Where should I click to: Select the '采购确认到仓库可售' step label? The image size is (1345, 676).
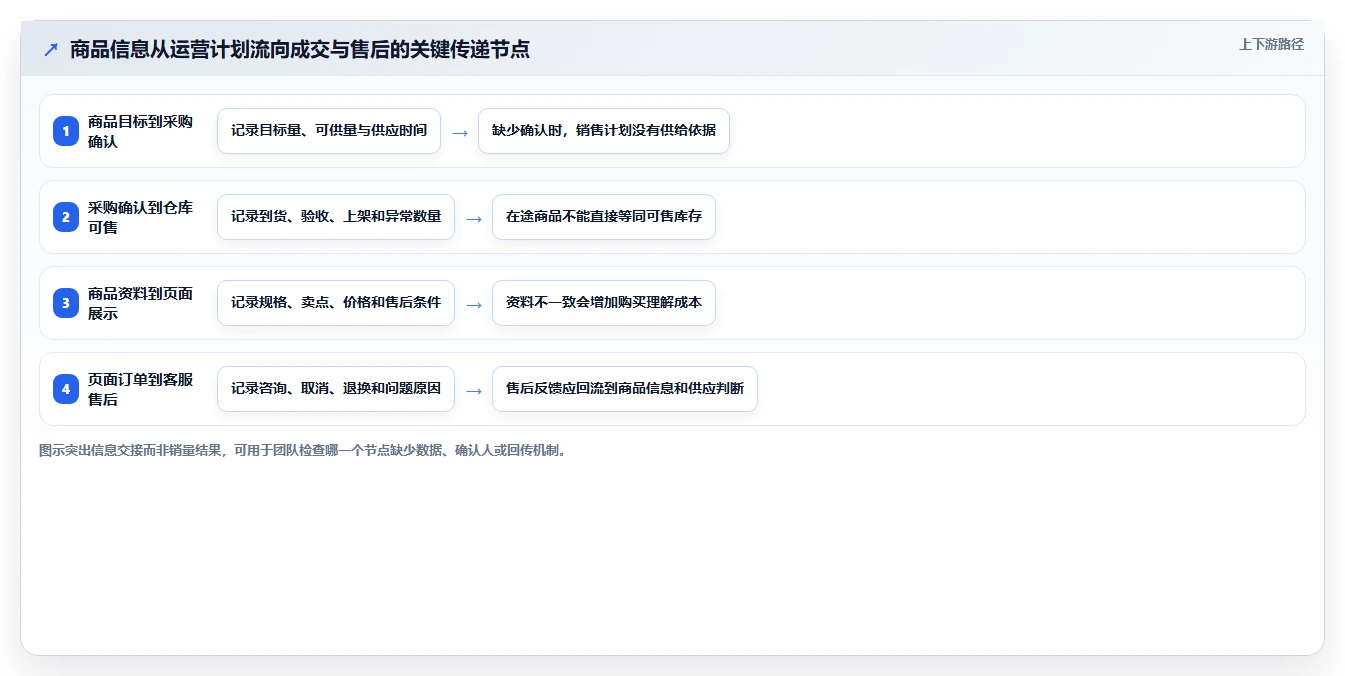141,217
